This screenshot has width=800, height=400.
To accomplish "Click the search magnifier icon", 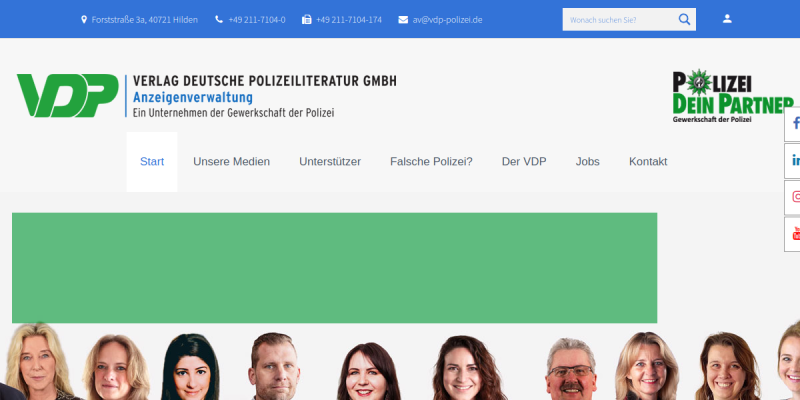I will (x=684, y=19).
